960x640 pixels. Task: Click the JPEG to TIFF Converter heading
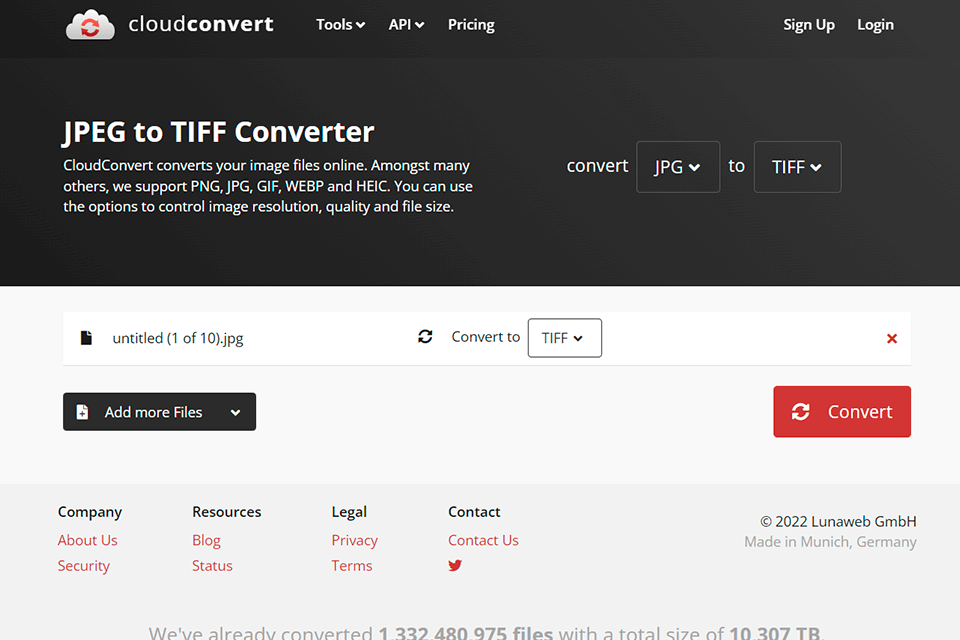click(218, 132)
